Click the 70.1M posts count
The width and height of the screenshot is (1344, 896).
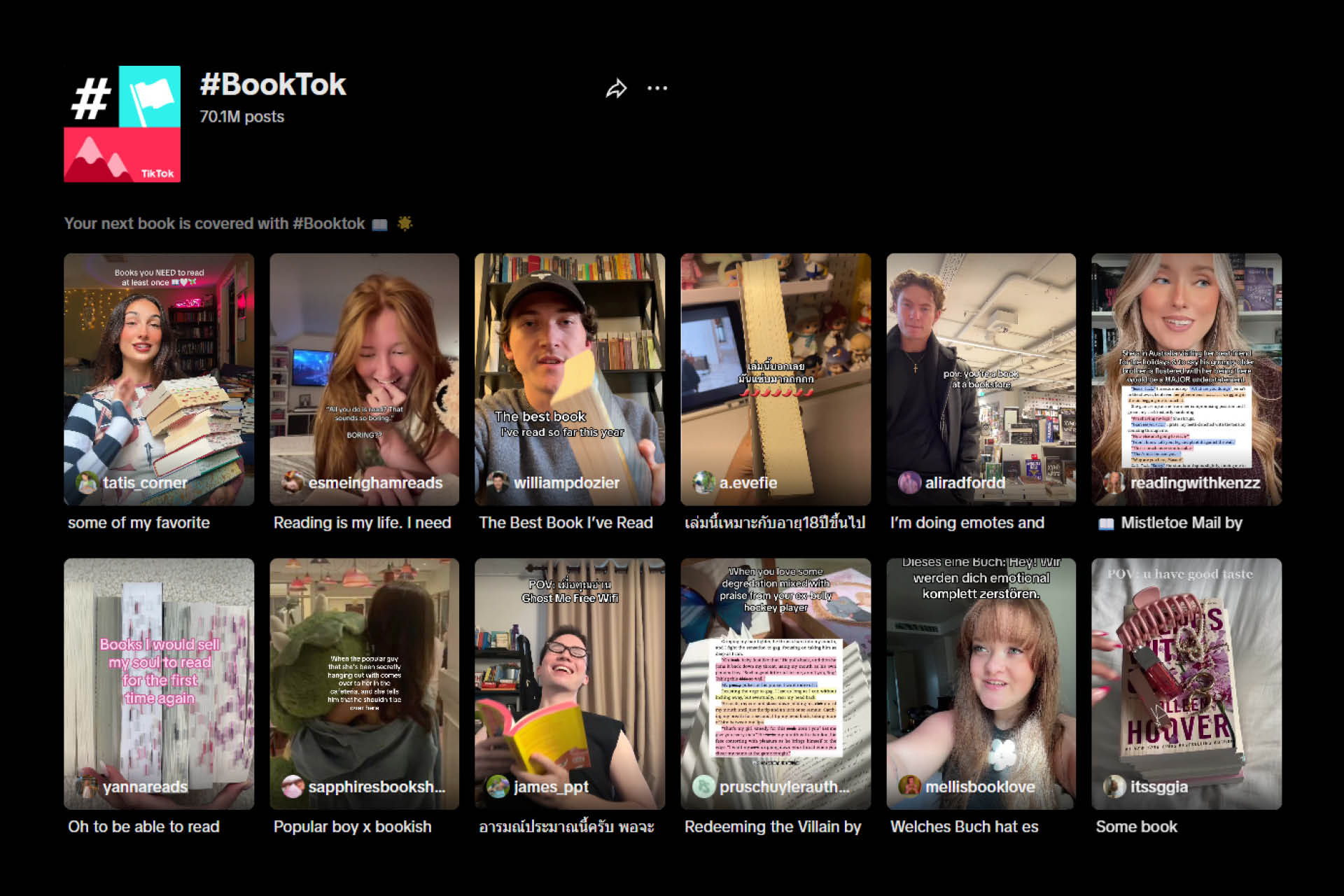pos(241,117)
